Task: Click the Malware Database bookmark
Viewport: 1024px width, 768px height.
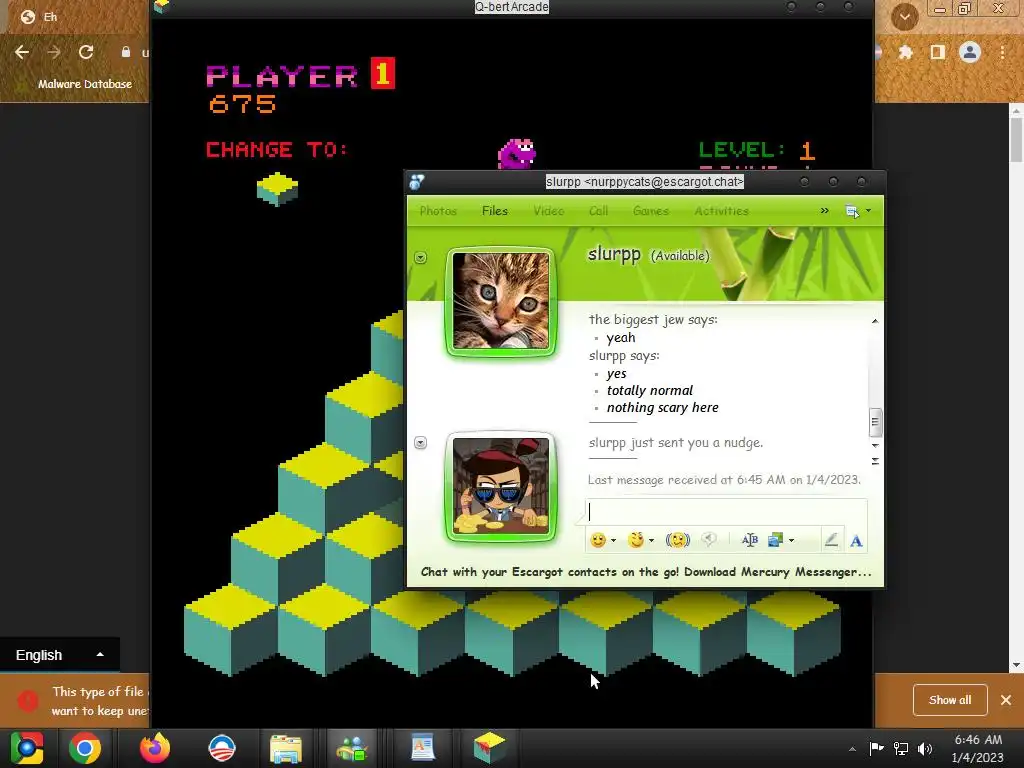Action: (85, 84)
